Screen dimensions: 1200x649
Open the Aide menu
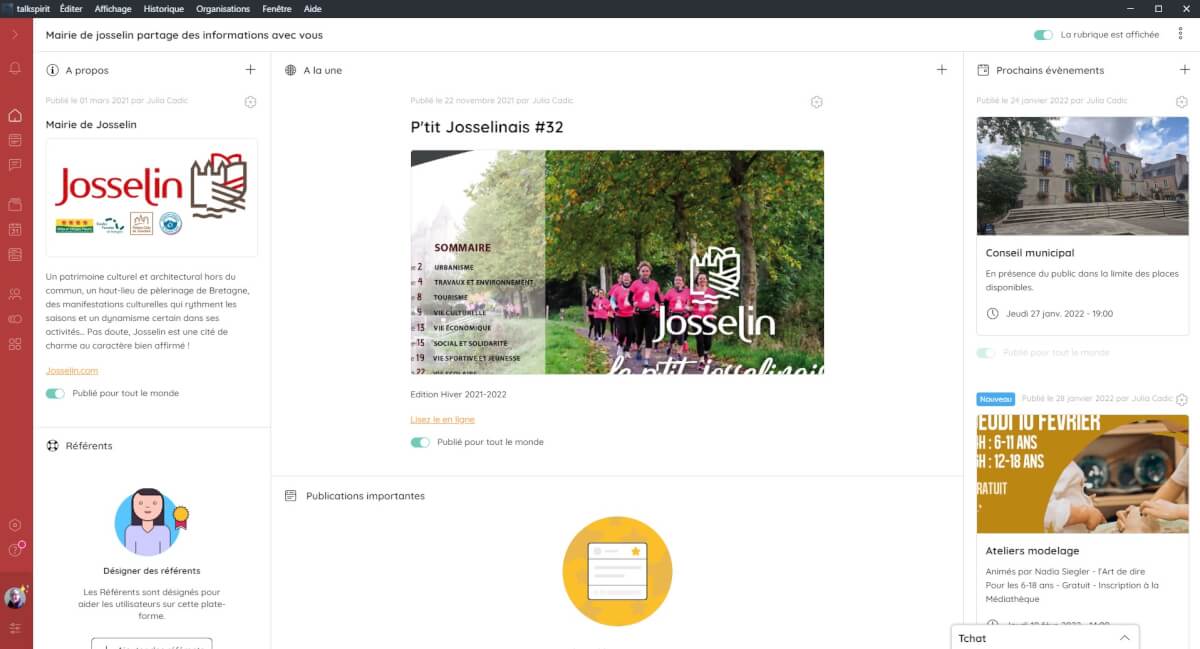click(313, 9)
